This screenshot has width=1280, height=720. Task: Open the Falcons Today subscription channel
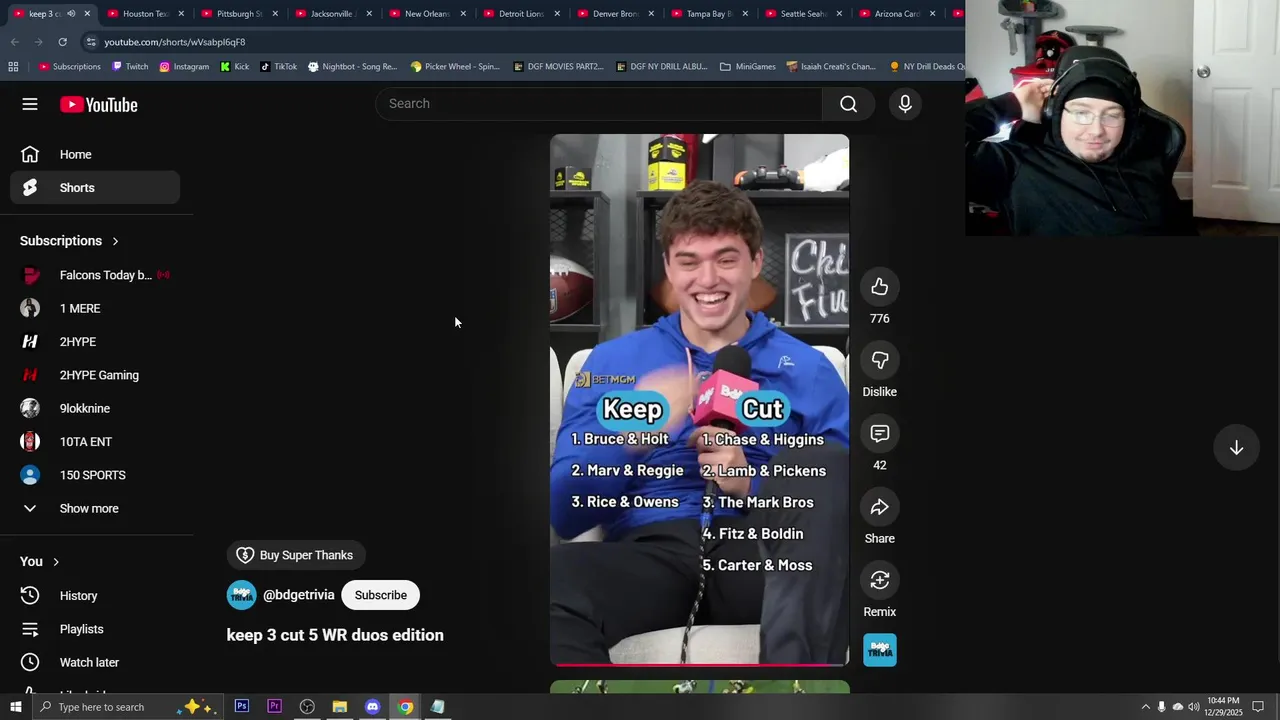pyautogui.click(x=95, y=275)
